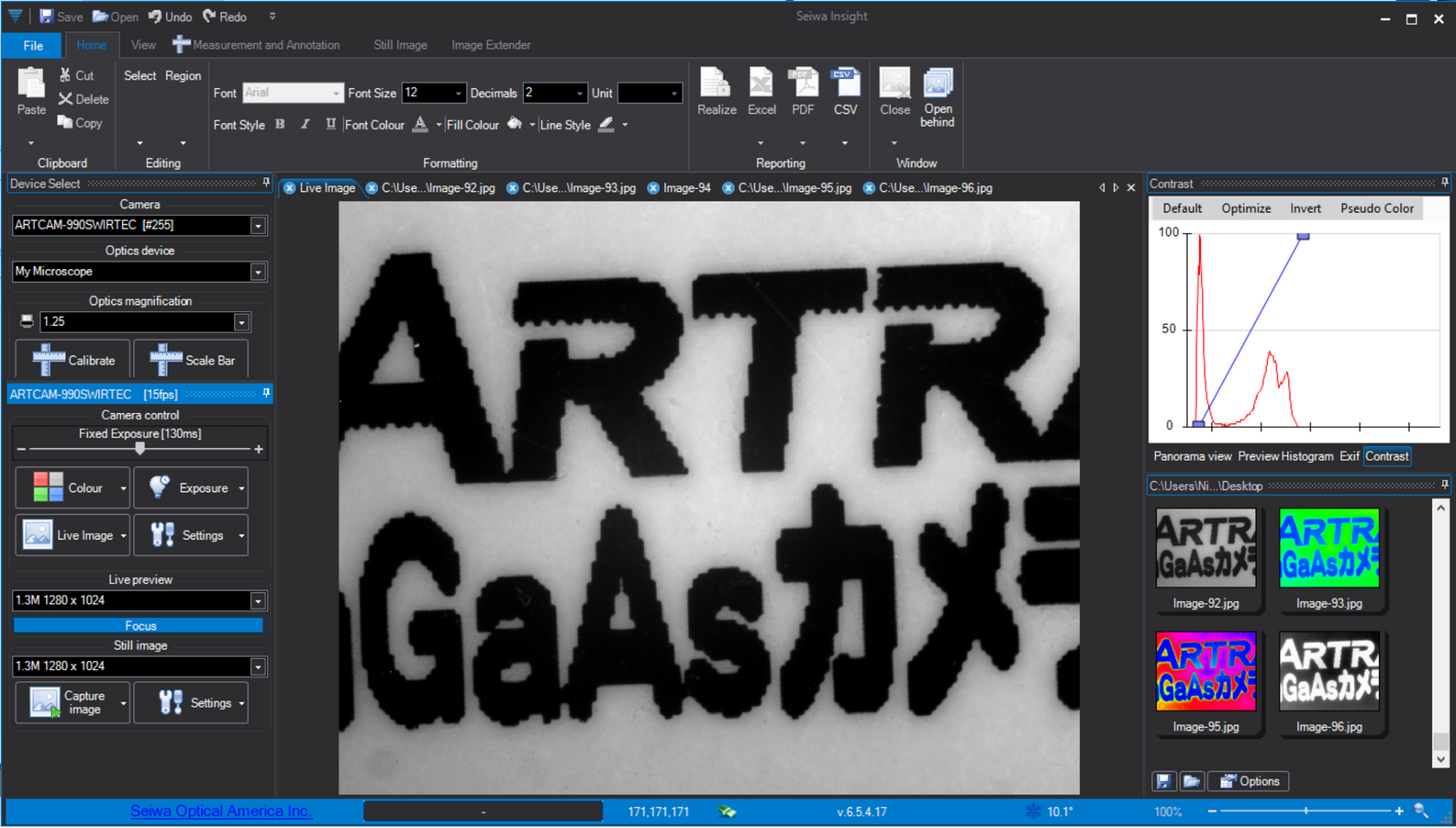This screenshot has width=1456, height=828.
Task: Click the Open behind icon
Action: [938, 83]
